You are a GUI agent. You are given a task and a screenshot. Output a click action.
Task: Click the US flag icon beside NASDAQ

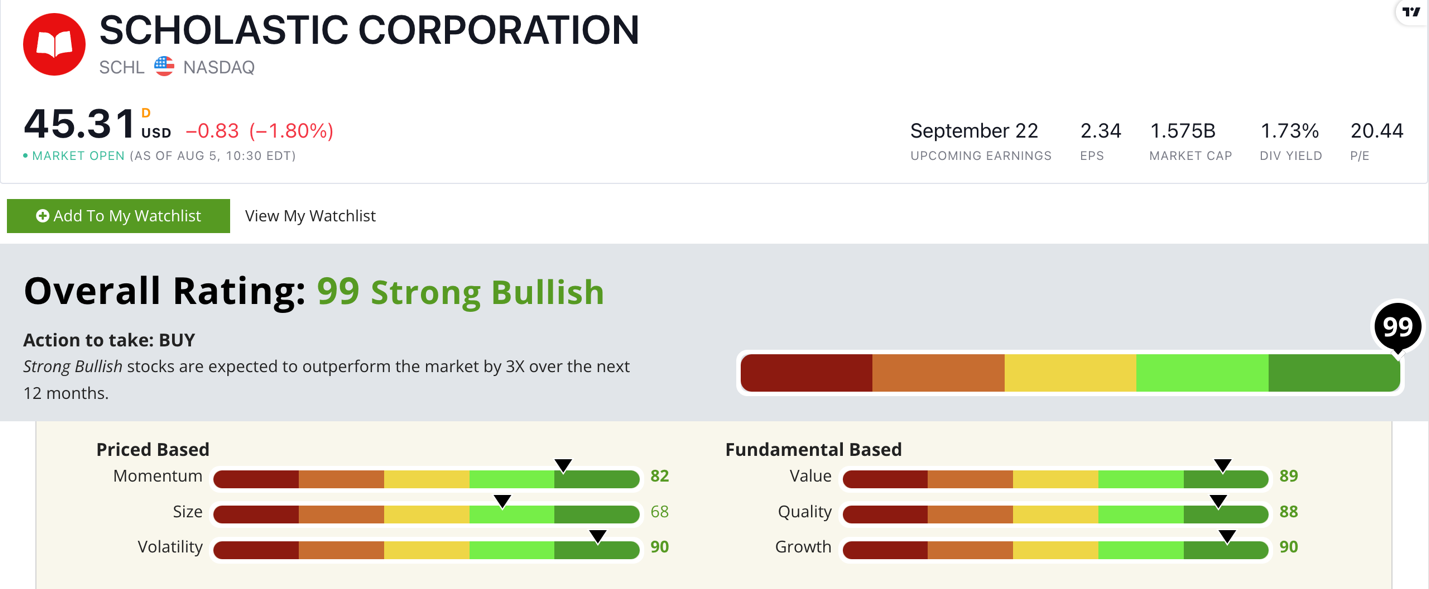(164, 67)
